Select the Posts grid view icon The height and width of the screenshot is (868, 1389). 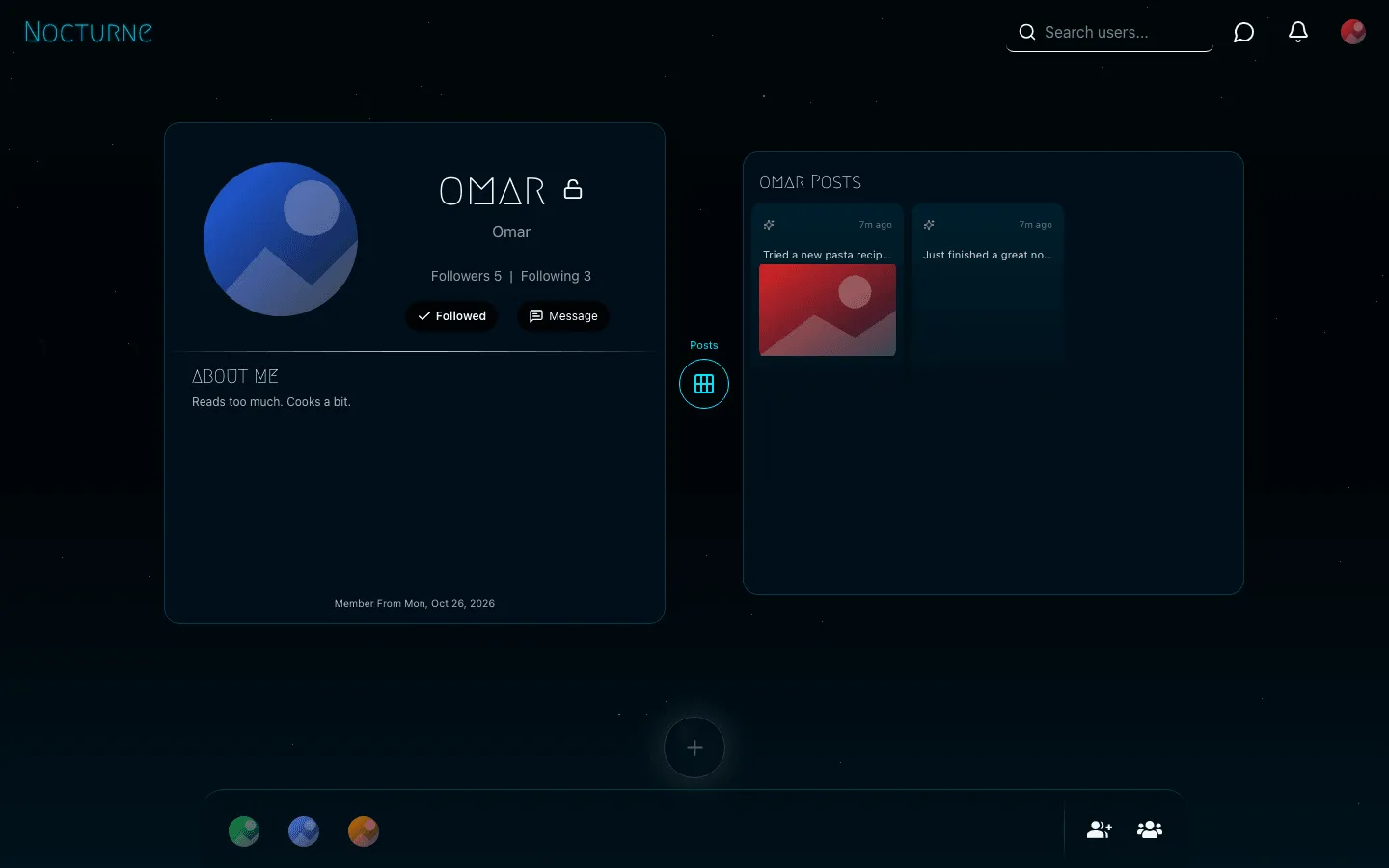tap(704, 384)
